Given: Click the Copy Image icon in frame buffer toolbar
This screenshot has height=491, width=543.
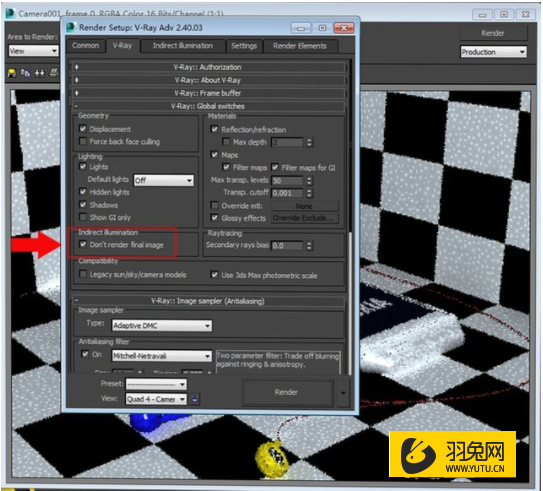Looking at the screenshot, I should point(25,73).
